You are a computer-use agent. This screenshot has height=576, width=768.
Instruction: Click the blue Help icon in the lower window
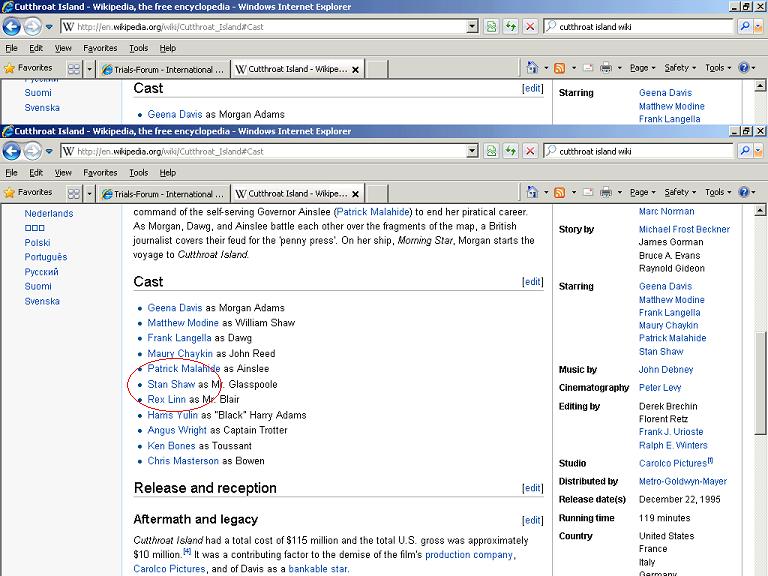click(744, 192)
